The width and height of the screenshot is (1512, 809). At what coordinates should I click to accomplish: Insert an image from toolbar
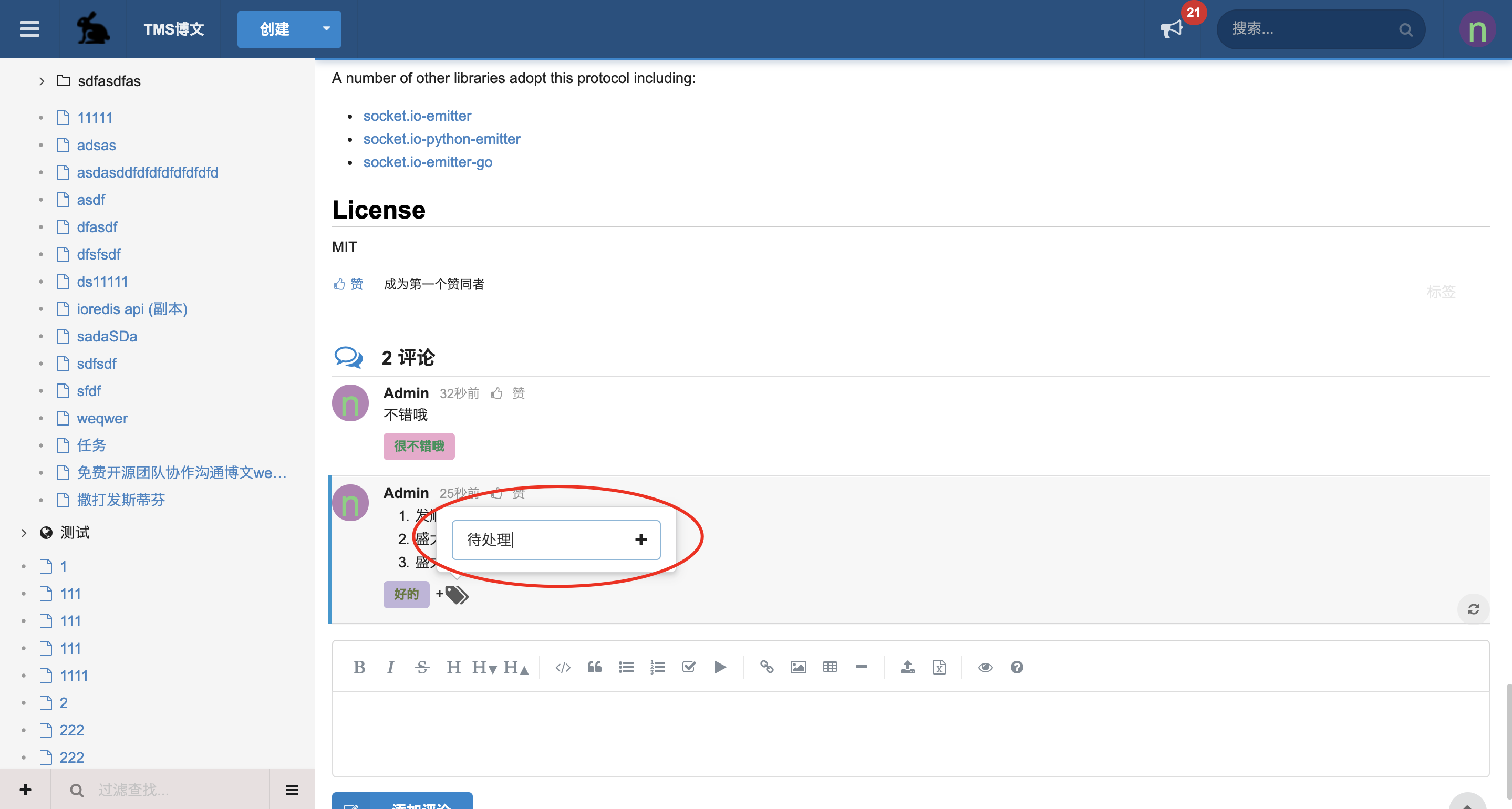click(798, 667)
